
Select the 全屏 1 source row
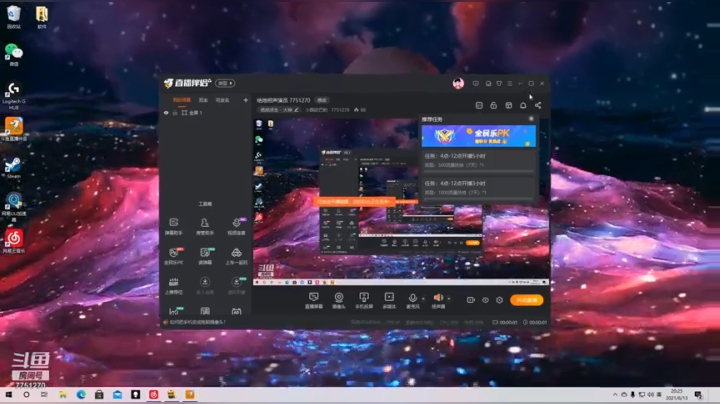[206, 112]
